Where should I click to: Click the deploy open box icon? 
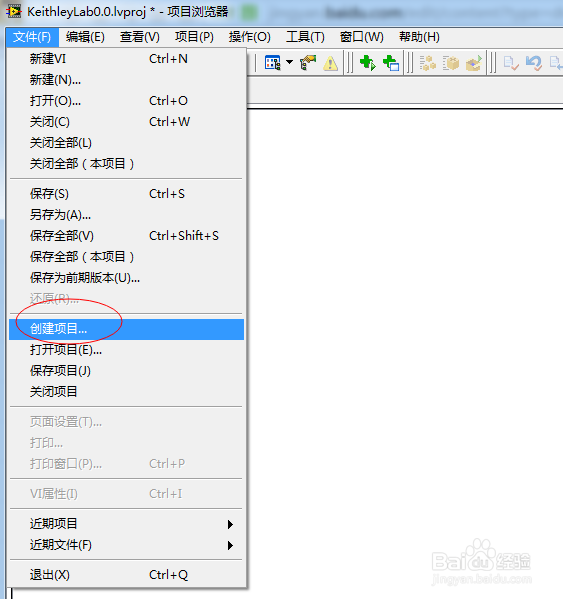(x=474, y=63)
